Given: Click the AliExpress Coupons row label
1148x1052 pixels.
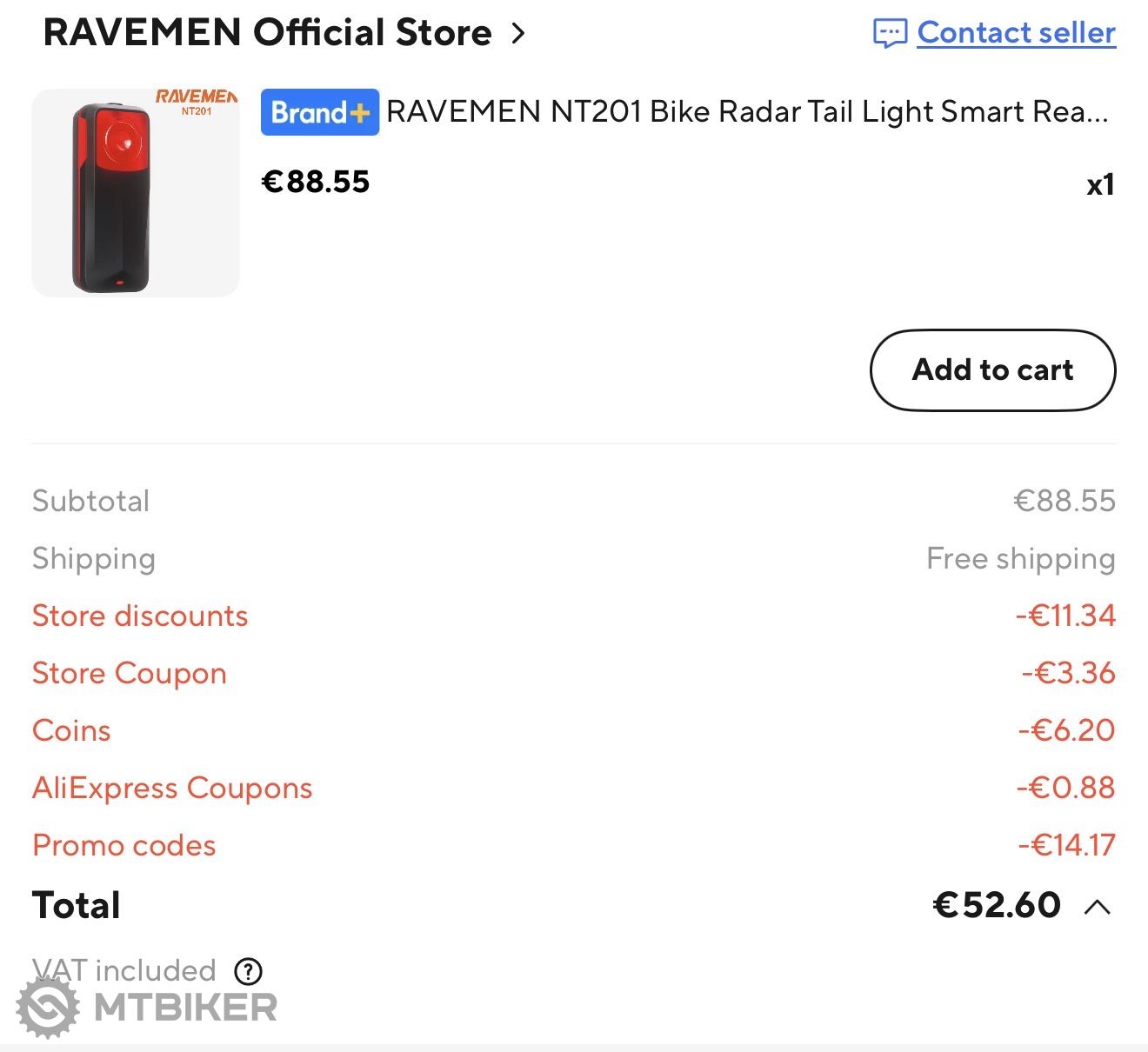Looking at the screenshot, I should click(172, 788).
